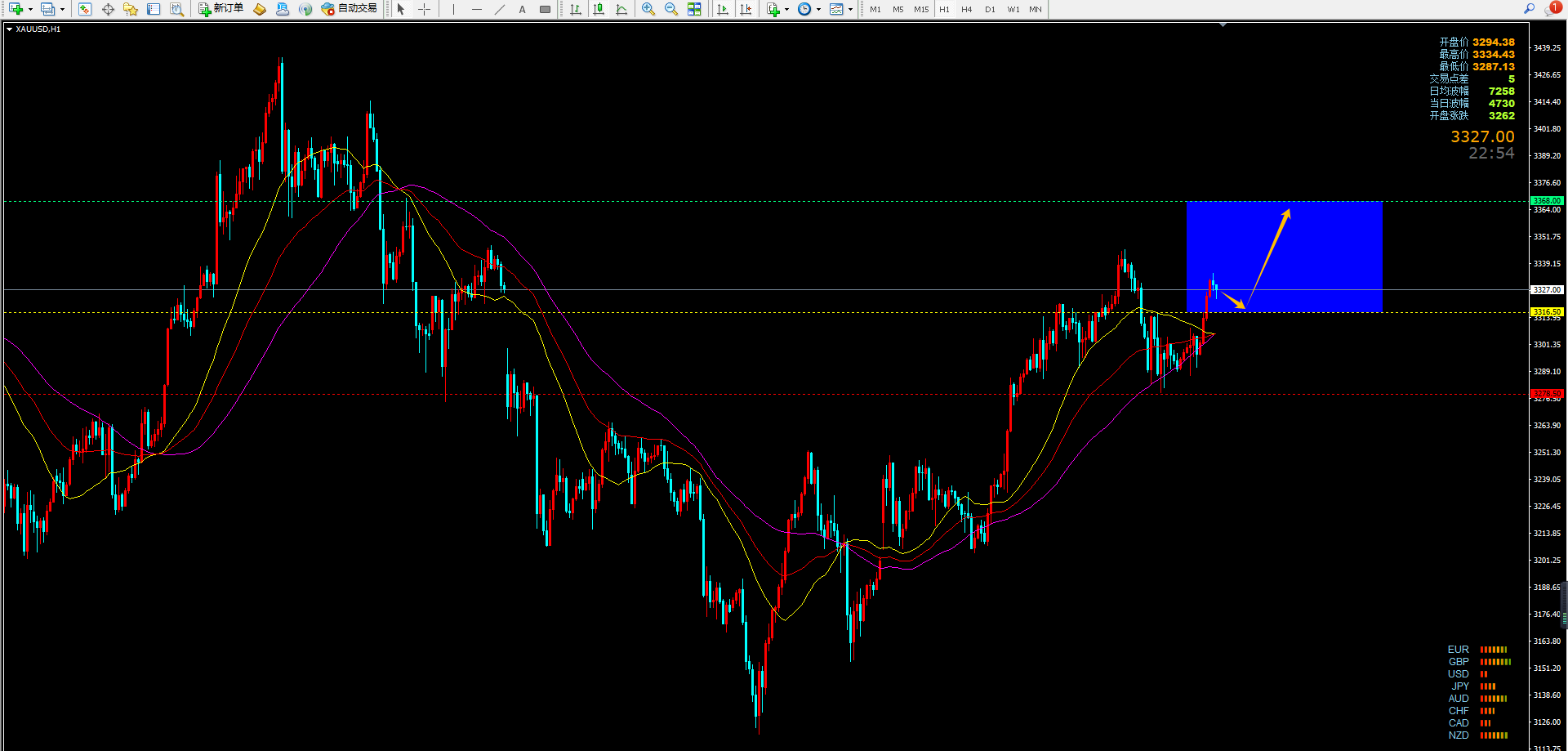This screenshot has height=751, width=1568.
Task: Open the search magnifier in top right
Action: pyautogui.click(x=1529, y=9)
